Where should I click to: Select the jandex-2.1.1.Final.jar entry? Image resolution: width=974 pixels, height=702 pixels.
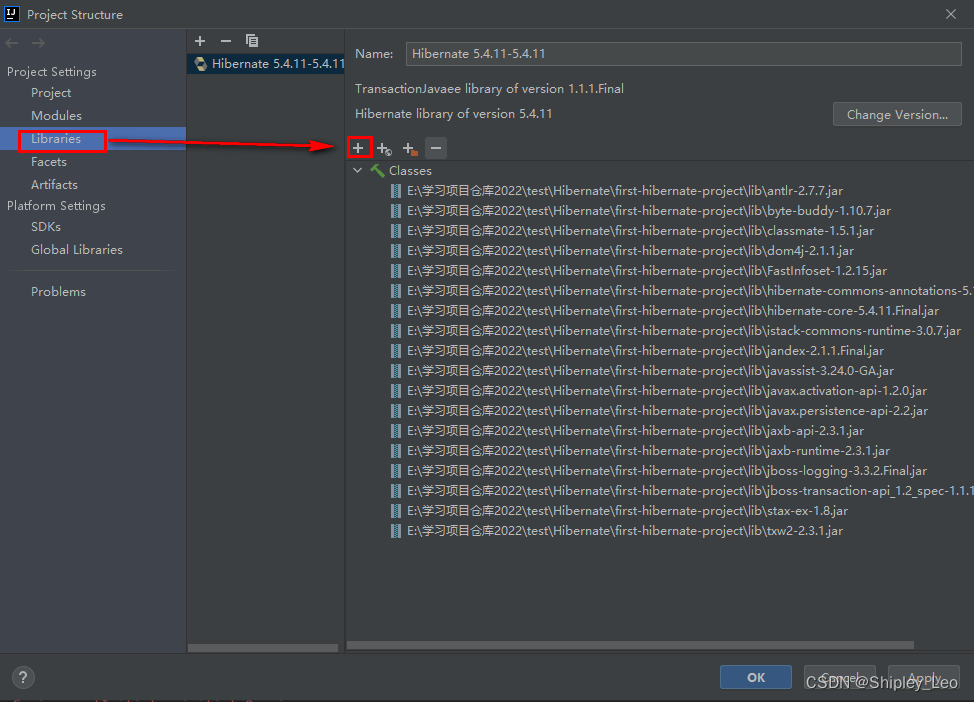(645, 351)
